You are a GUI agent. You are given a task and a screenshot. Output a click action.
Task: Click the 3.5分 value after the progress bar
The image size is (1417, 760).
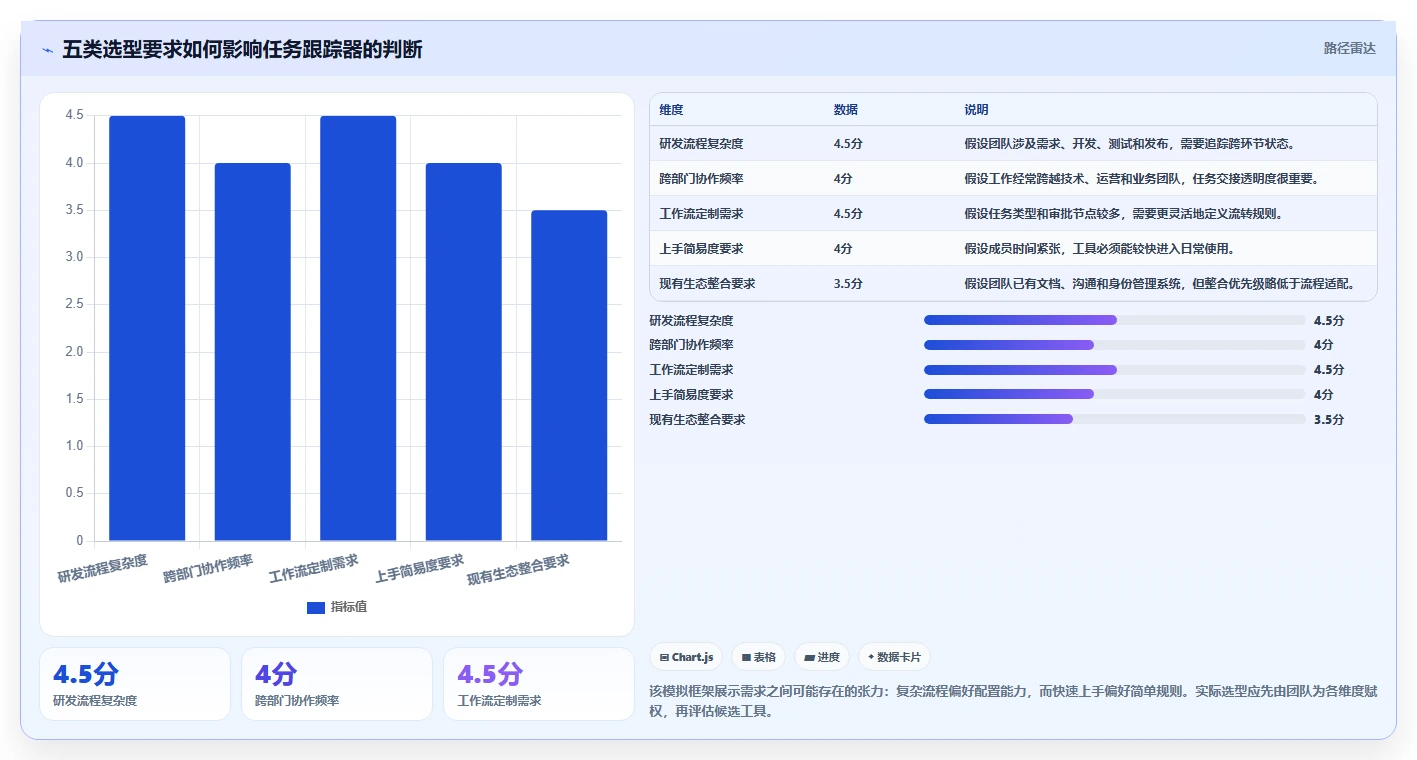(x=1329, y=420)
